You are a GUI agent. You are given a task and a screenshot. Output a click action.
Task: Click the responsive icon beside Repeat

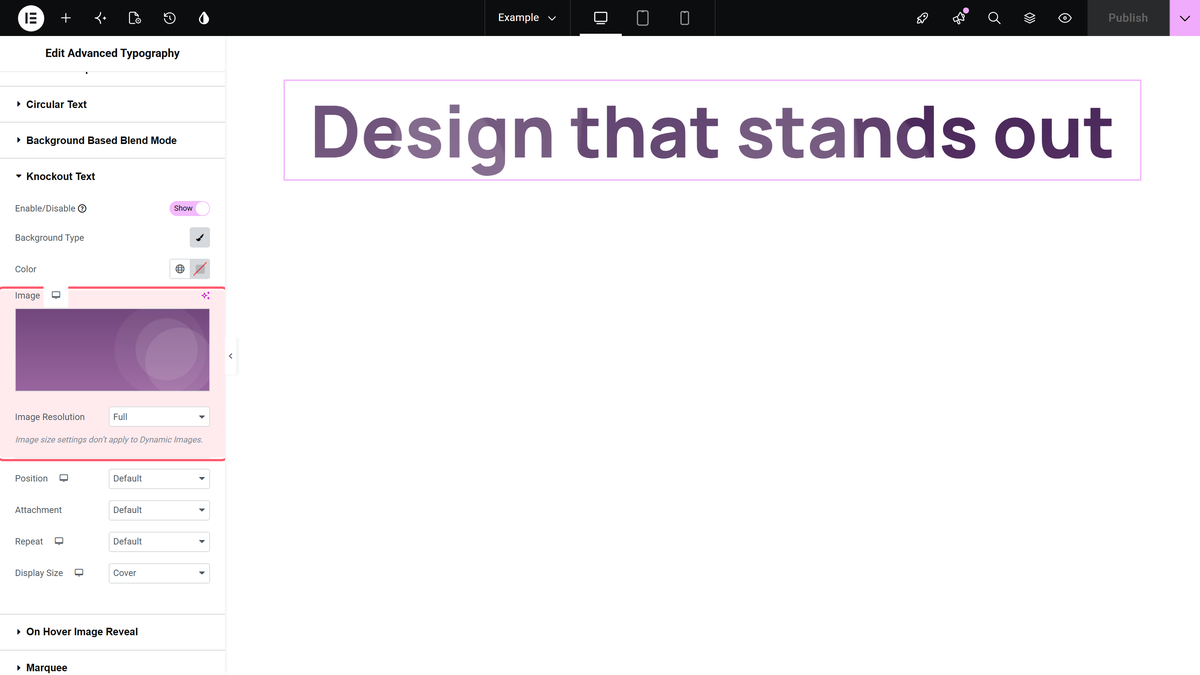tap(59, 541)
